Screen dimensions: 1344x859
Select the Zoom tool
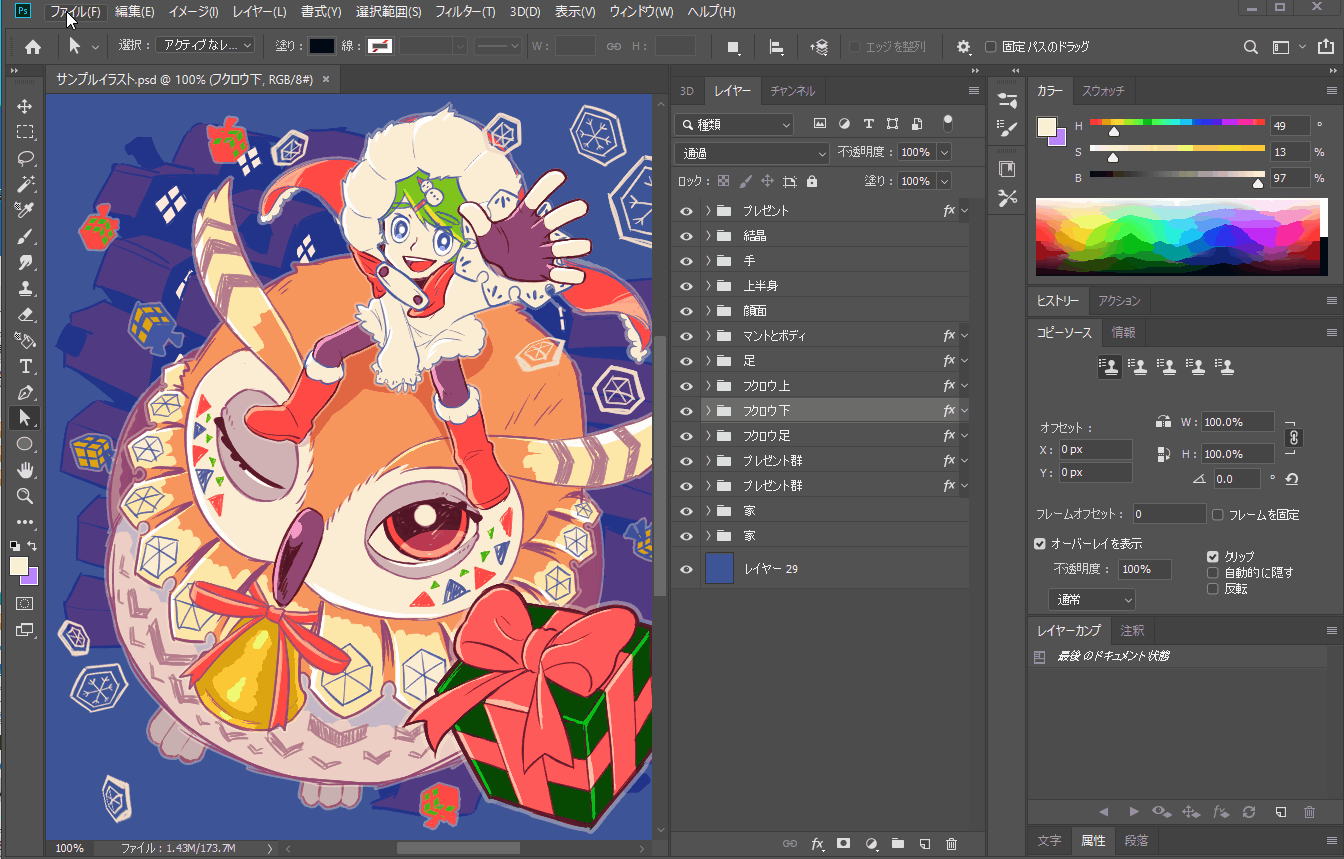point(25,496)
